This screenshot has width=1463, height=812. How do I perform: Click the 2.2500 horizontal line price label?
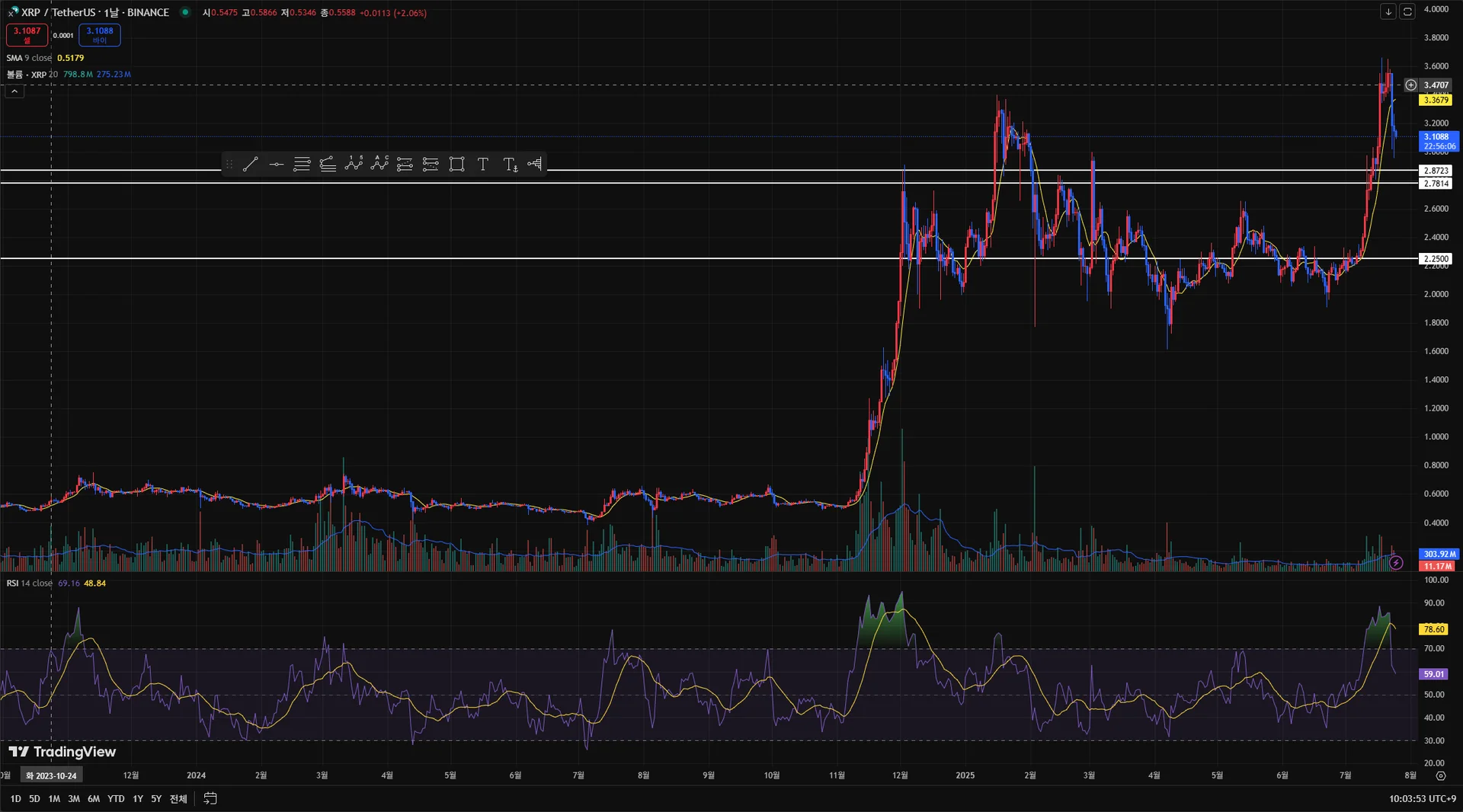pyautogui.click(x=1436, y=259)
